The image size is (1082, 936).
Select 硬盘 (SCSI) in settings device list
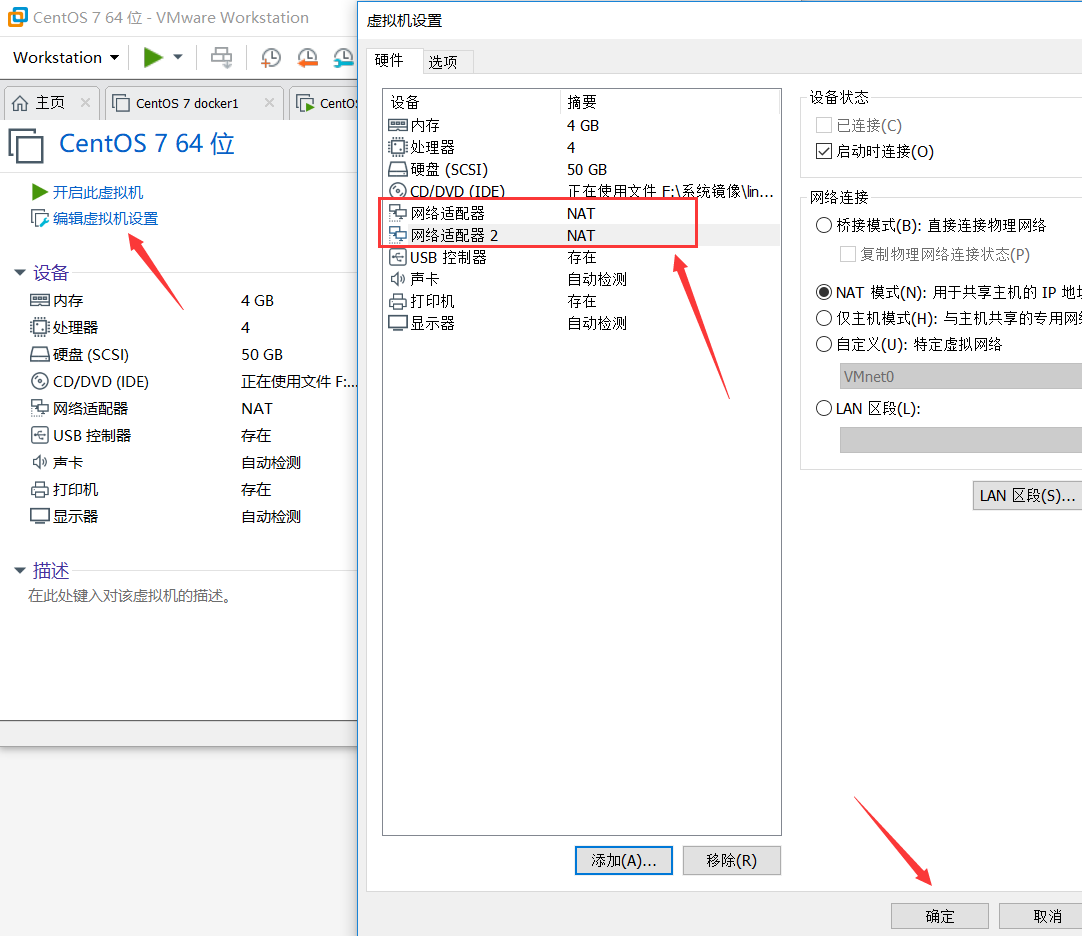pyautogui.click(x=582, y=170)
